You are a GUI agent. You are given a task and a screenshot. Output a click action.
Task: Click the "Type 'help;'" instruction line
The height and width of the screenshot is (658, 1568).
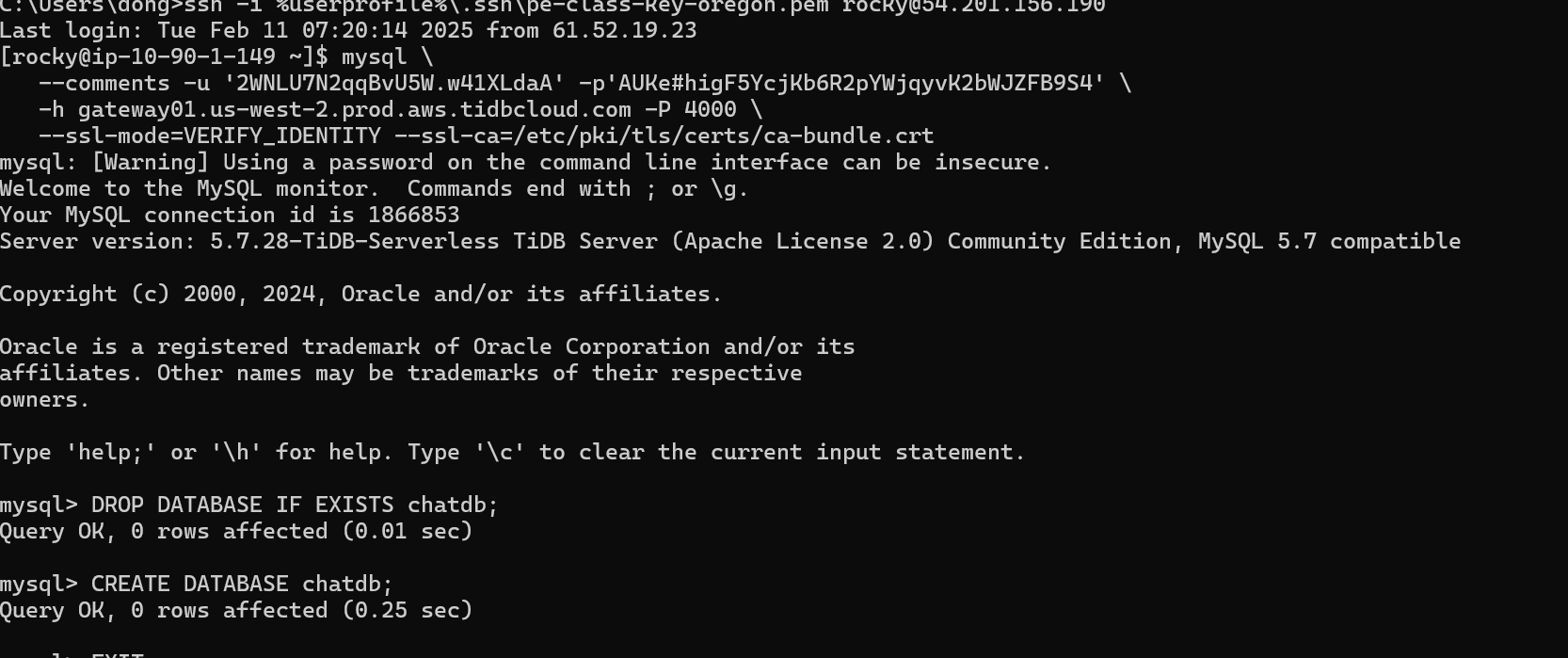point(512,452)
